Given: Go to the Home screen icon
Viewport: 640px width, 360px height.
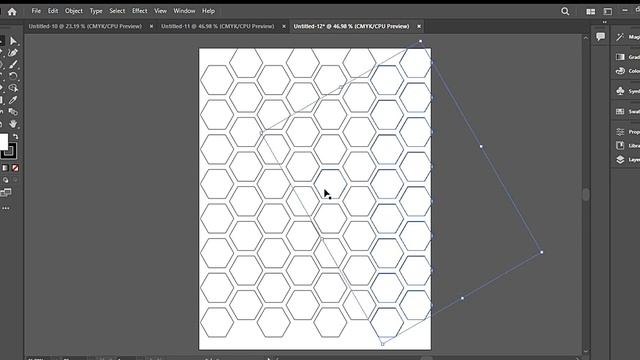Looking at the screenshot, I should pos(12,11).
